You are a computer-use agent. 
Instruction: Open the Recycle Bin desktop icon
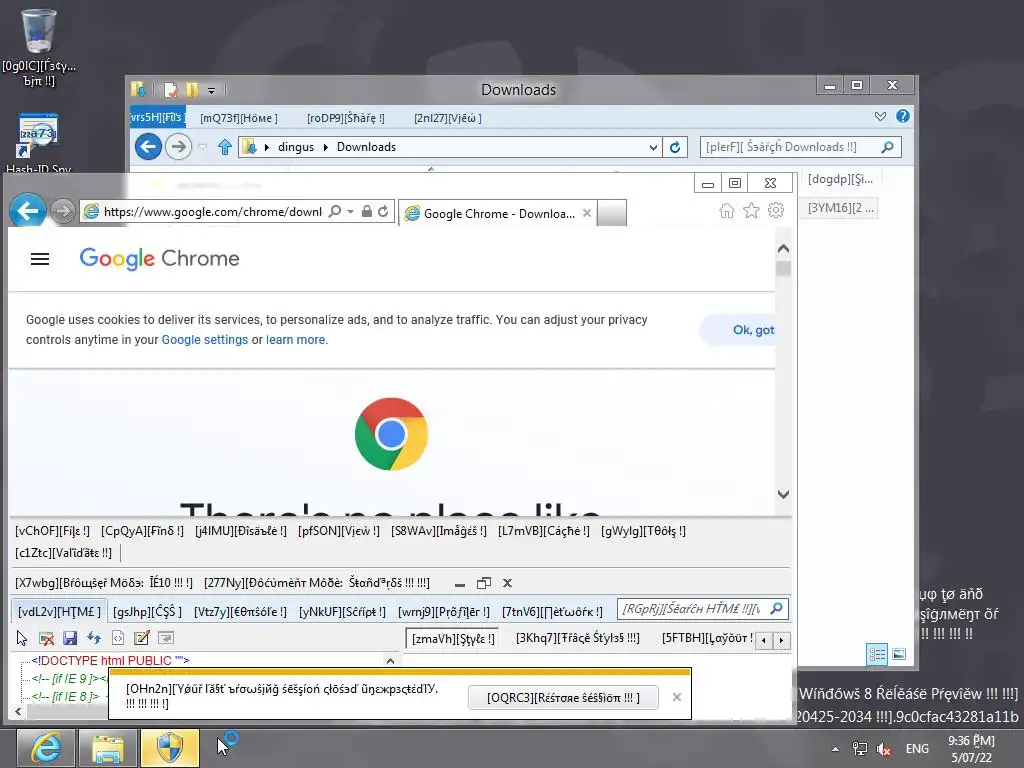[39, 47]
